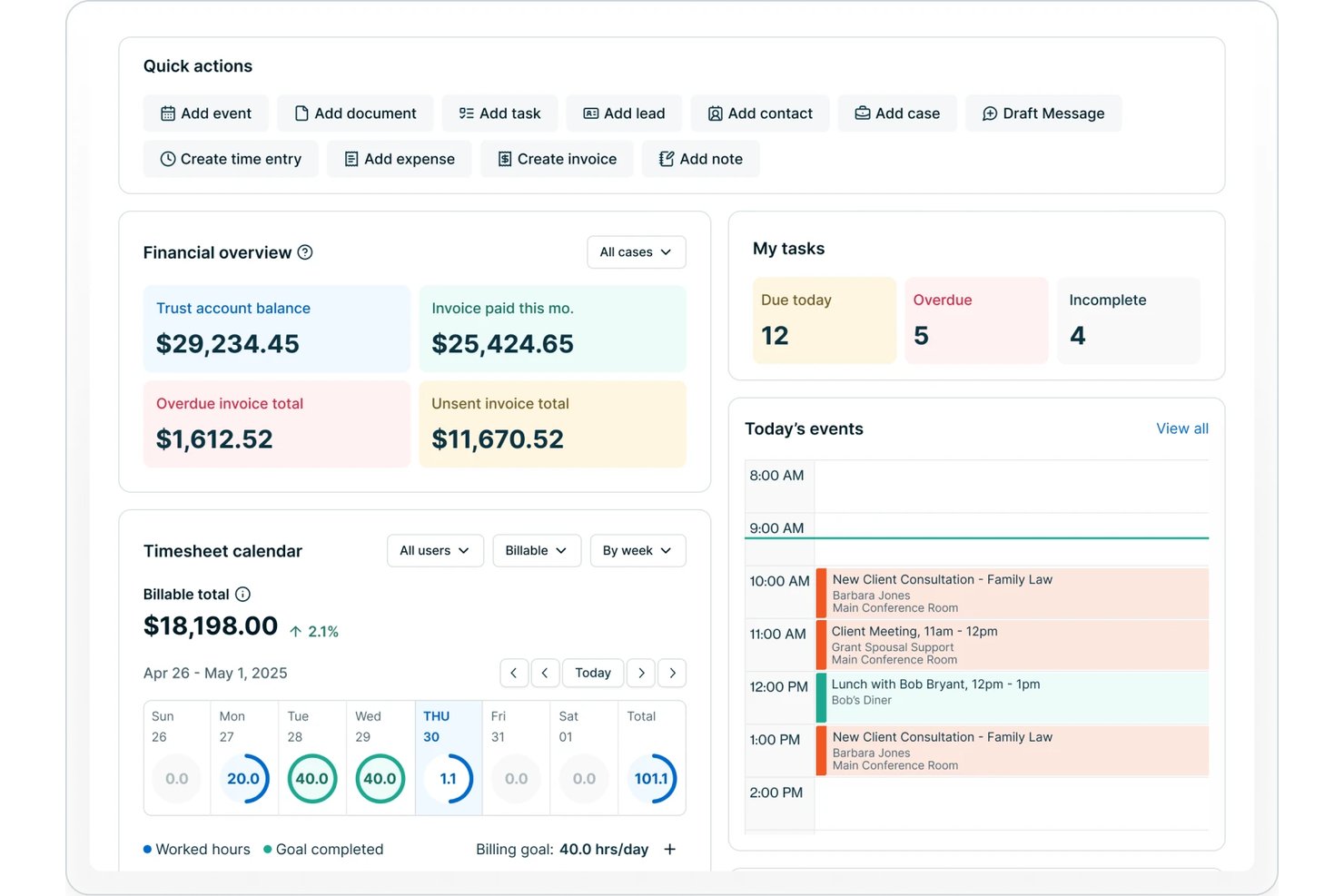Click Wednesday 29's 40.0 hours ring
The image size is (1344, 896).
[x=380, y=779]
